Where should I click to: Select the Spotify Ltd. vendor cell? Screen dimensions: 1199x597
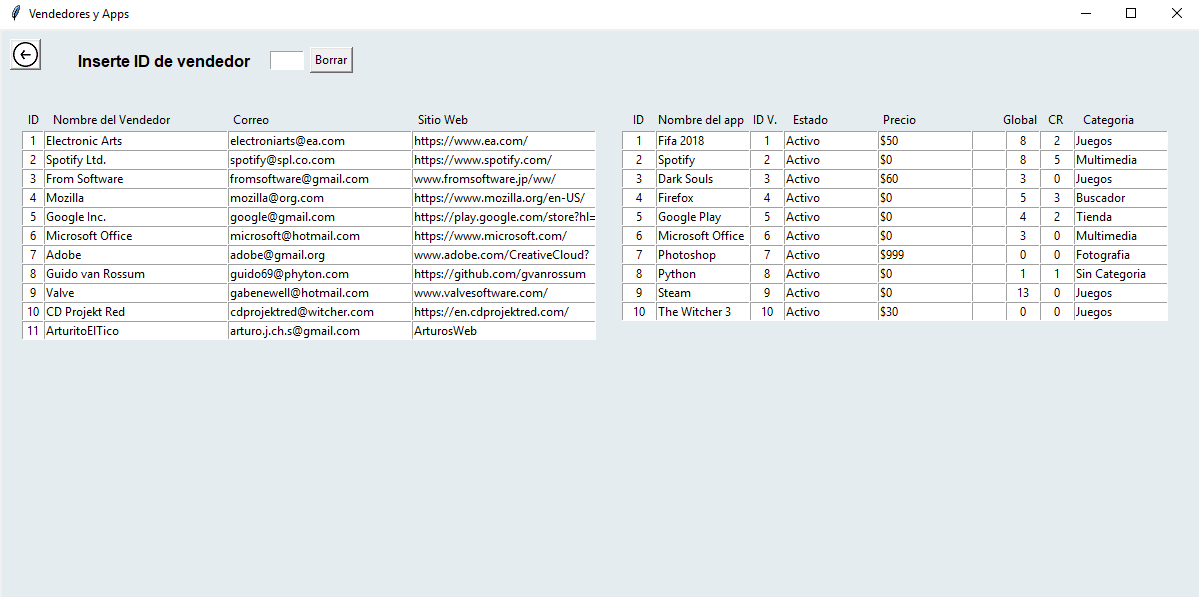136,160
